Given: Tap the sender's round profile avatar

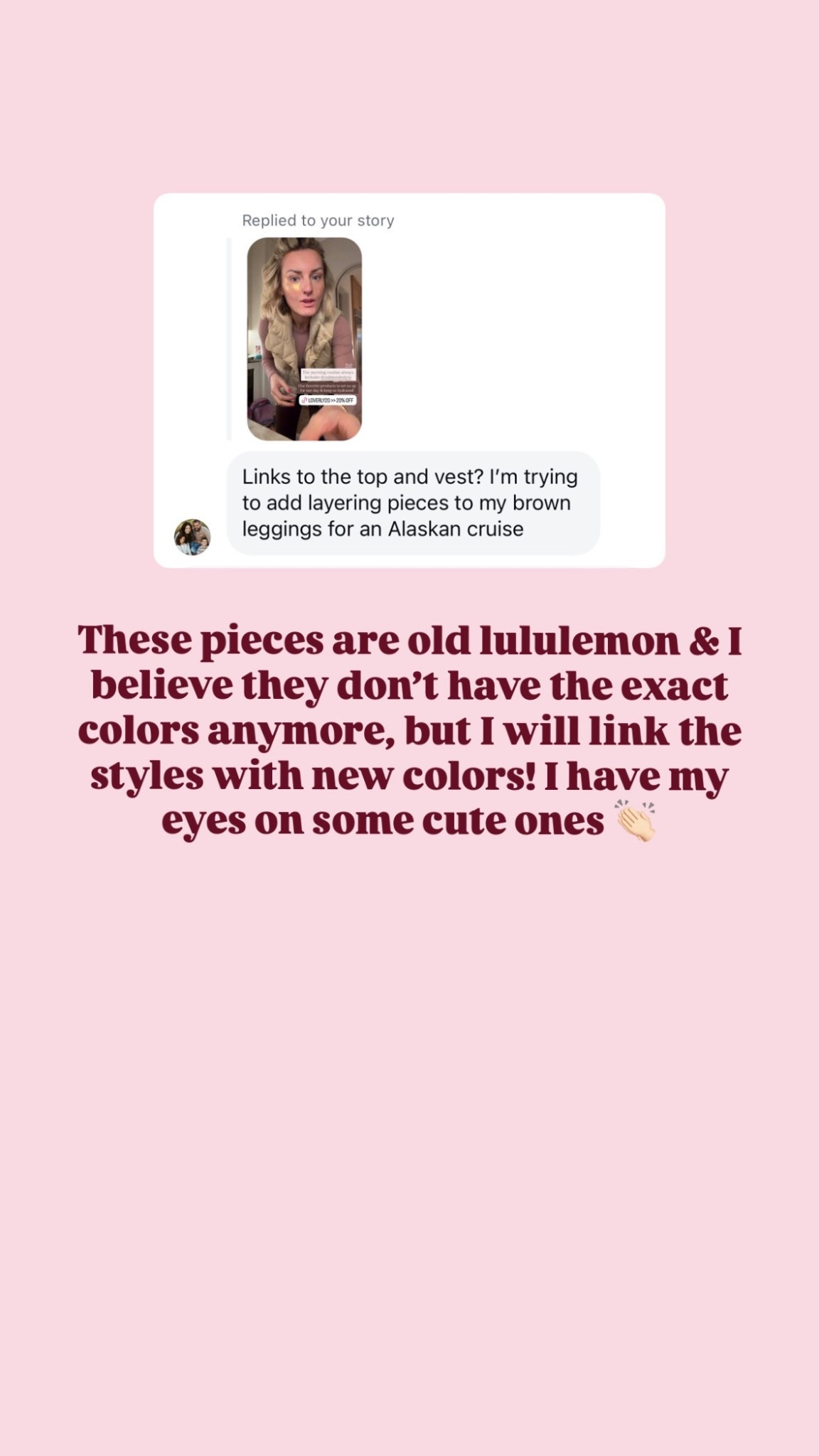Looking at the screenshot, I should pos(193,537).
